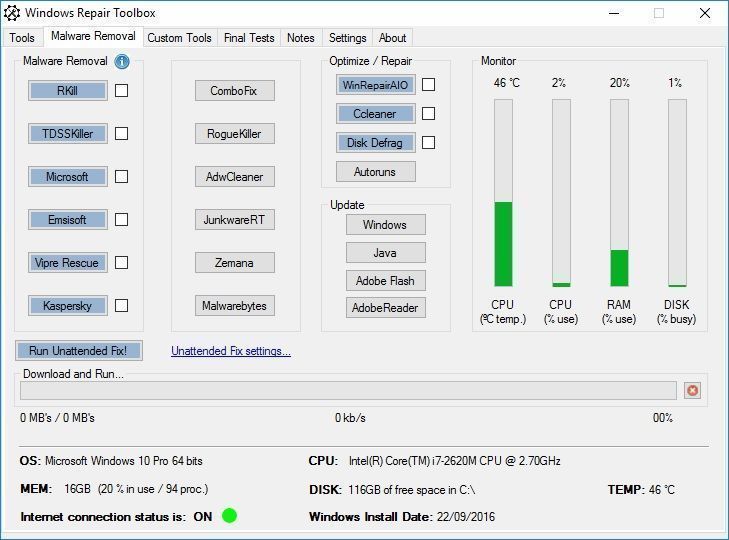Screen dimensions: 729x540
Task: Start Ccleaner
Action: [x=376, y=113]
